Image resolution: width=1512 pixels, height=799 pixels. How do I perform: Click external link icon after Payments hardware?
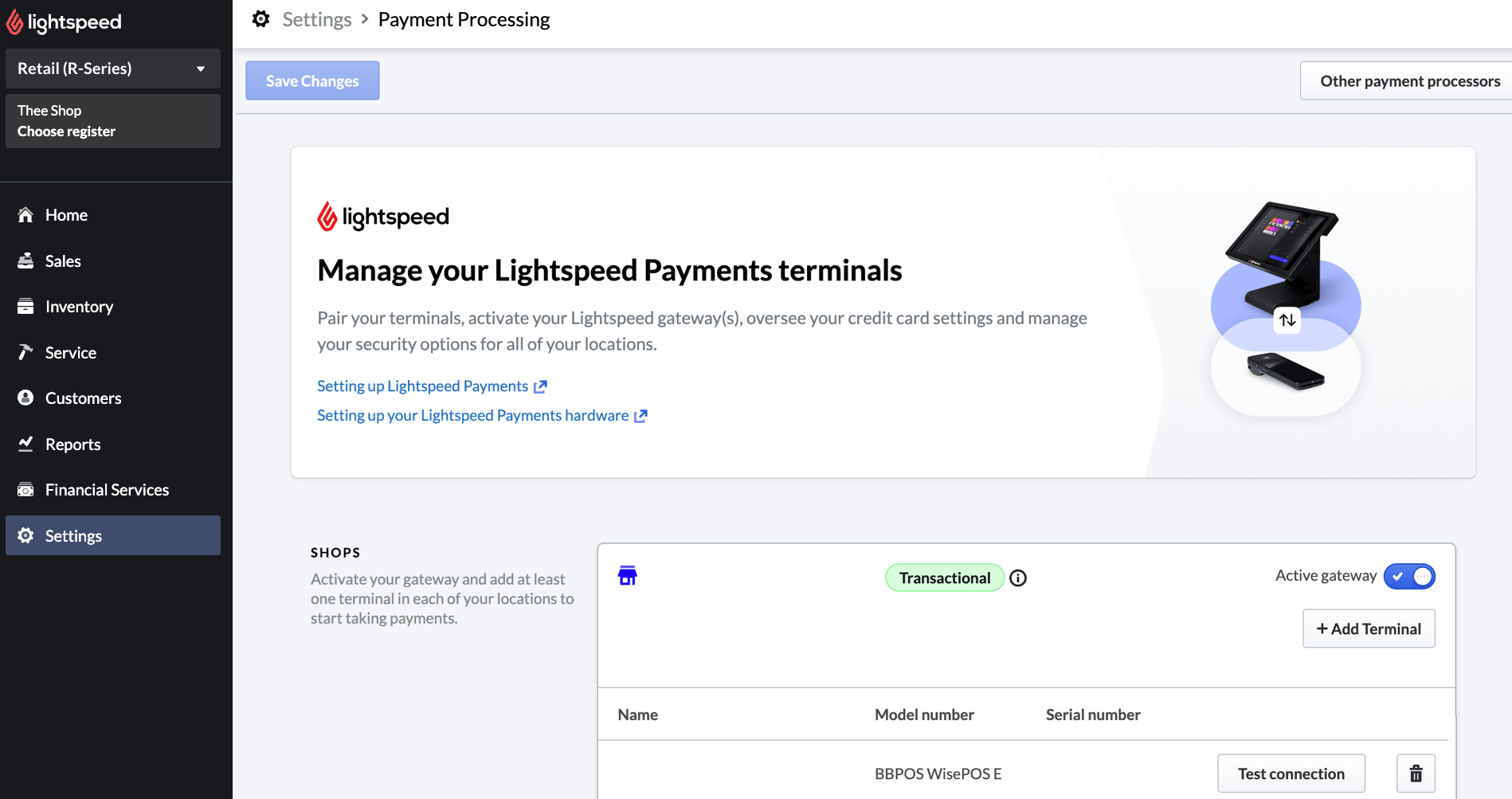(640, 416)
